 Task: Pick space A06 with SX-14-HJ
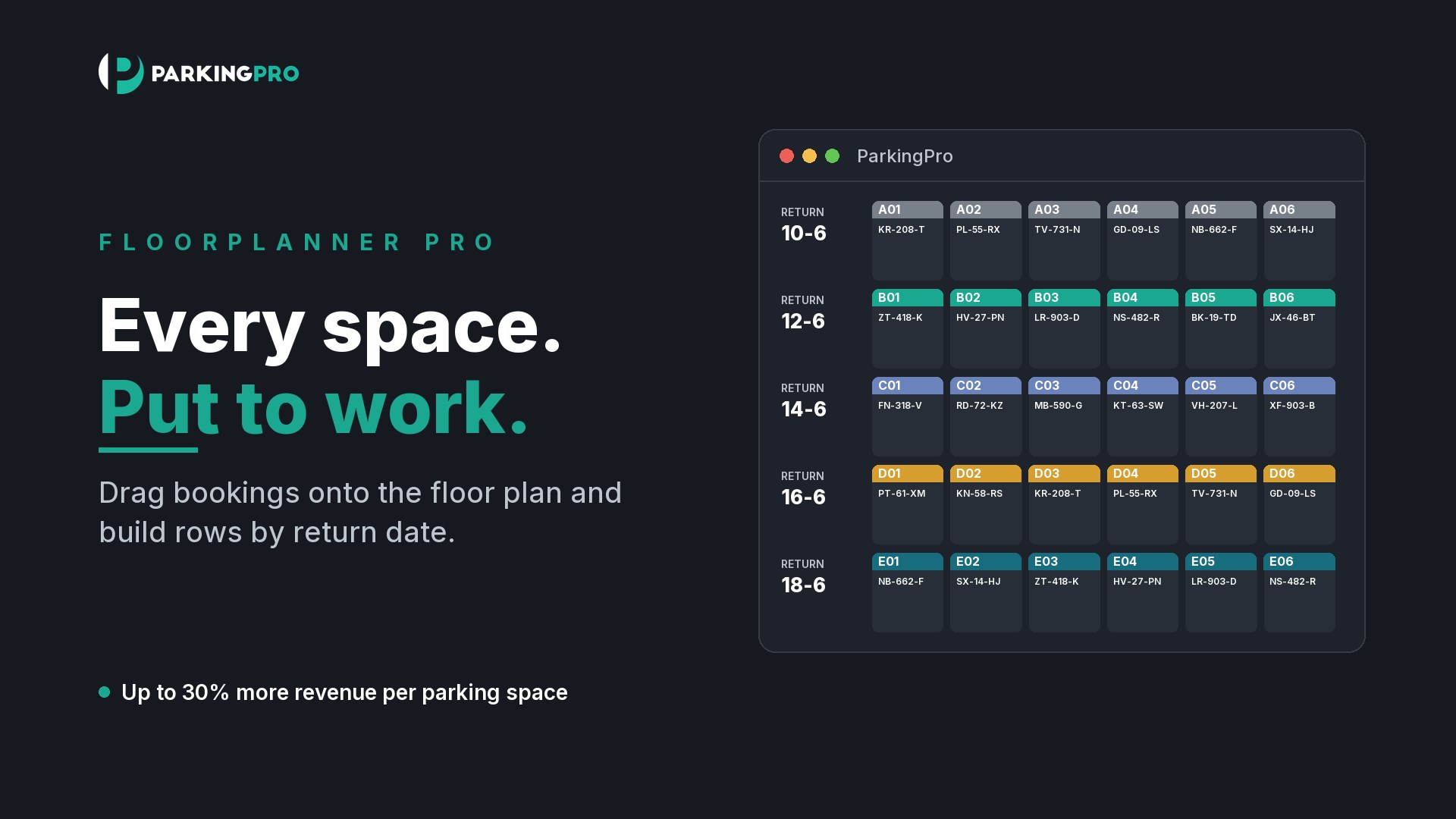[1299, 240]
